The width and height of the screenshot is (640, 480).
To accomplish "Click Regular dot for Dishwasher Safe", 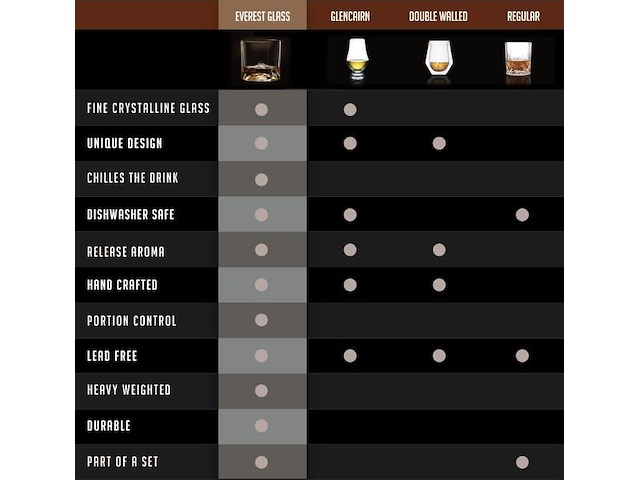I will pos(522,214).
